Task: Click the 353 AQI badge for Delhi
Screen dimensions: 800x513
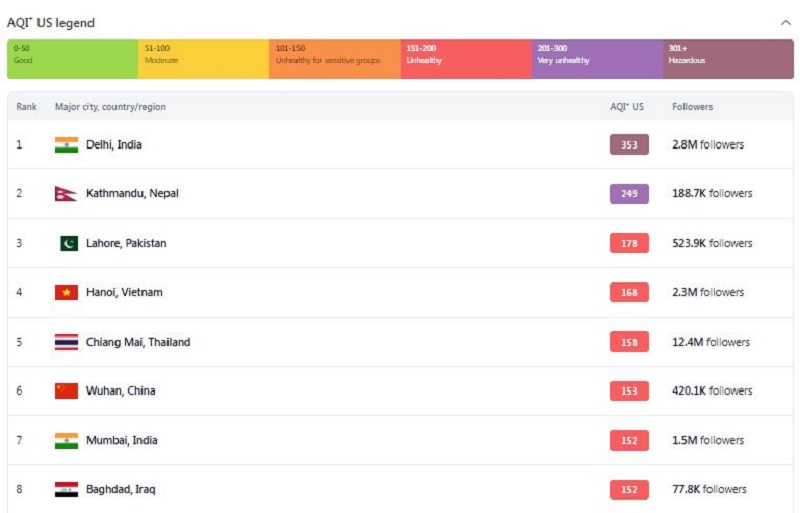Action: 629,145
